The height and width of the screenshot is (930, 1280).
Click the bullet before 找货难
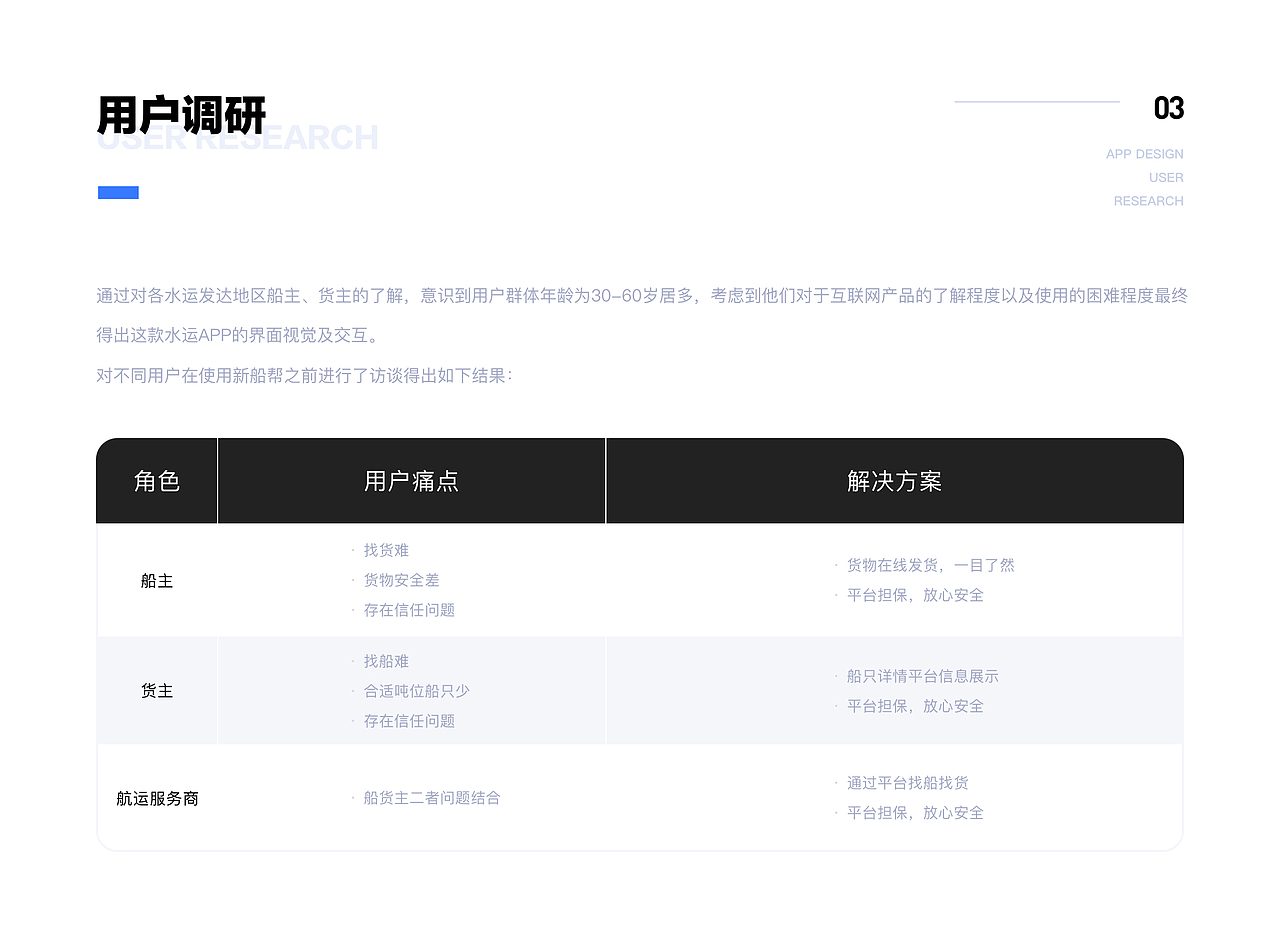(x=353, y=550)
